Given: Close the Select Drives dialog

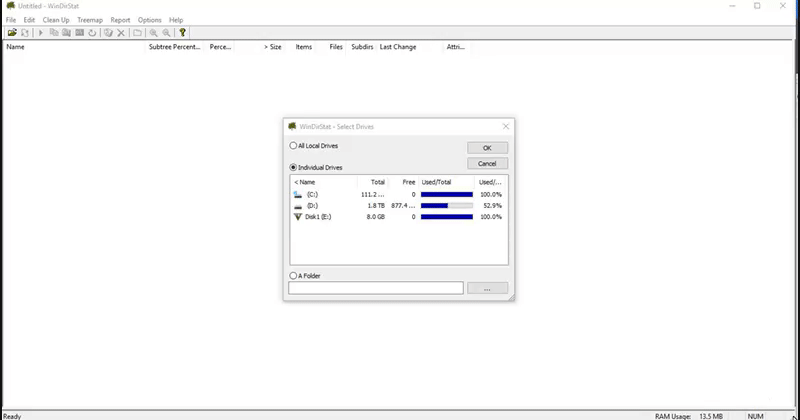Looking at the screenshot, I should tap(506, 127).
